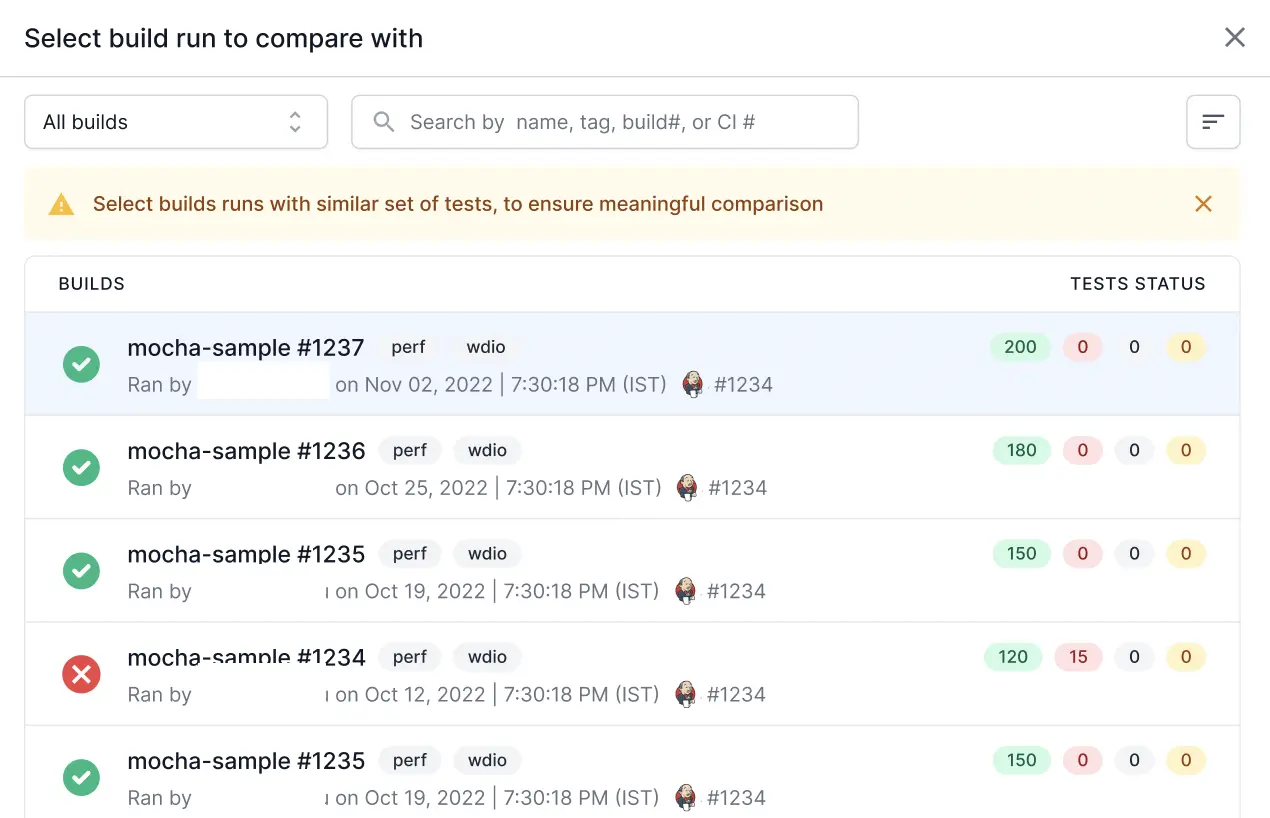Image resolution: width=1270 pixels, height=818 pixels.
Task: Click the warning triangle icon in the banner
Action: point(61,205)
